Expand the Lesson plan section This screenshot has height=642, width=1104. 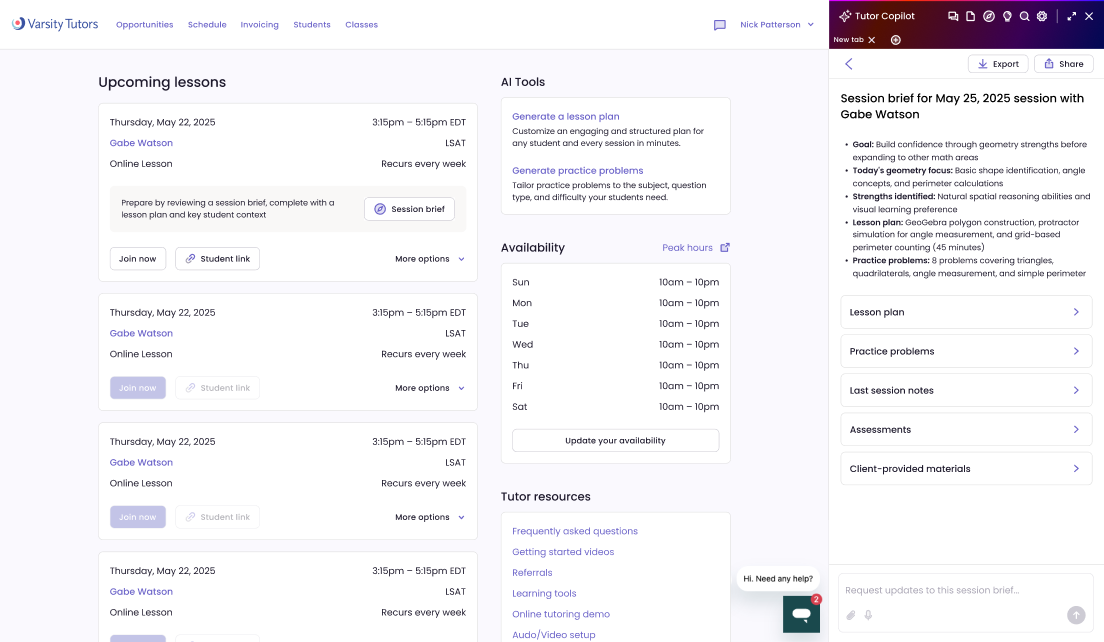pyautogui.click(x=965, y=312)
